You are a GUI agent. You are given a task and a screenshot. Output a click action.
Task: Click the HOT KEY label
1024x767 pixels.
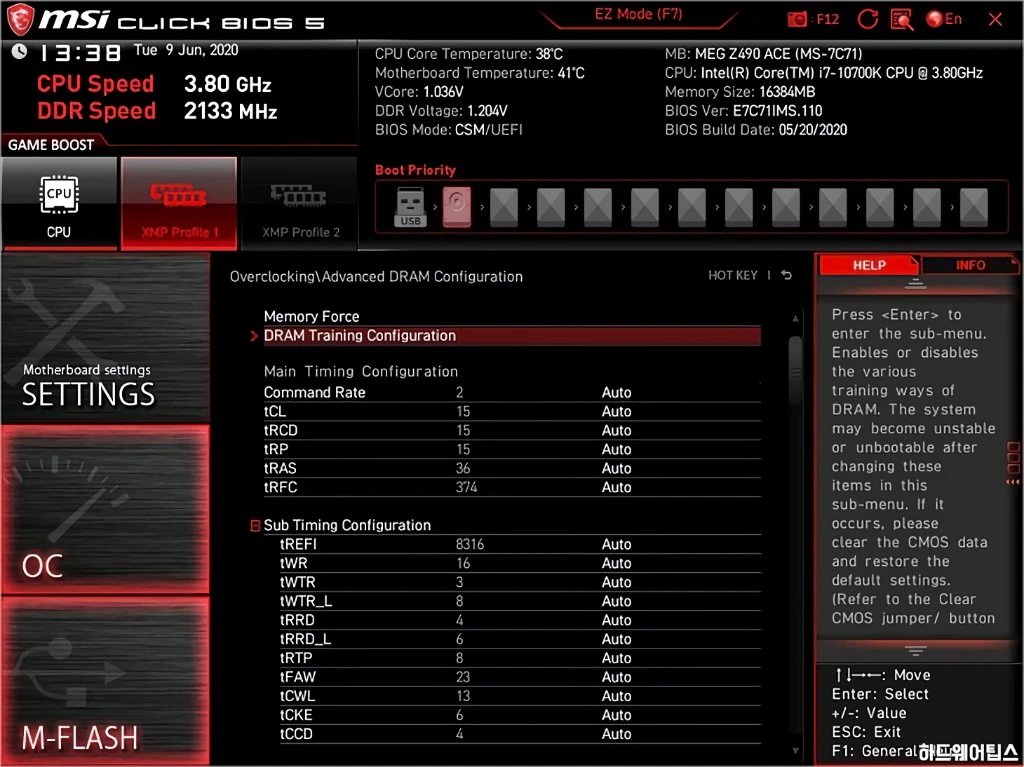click(733, 275)
